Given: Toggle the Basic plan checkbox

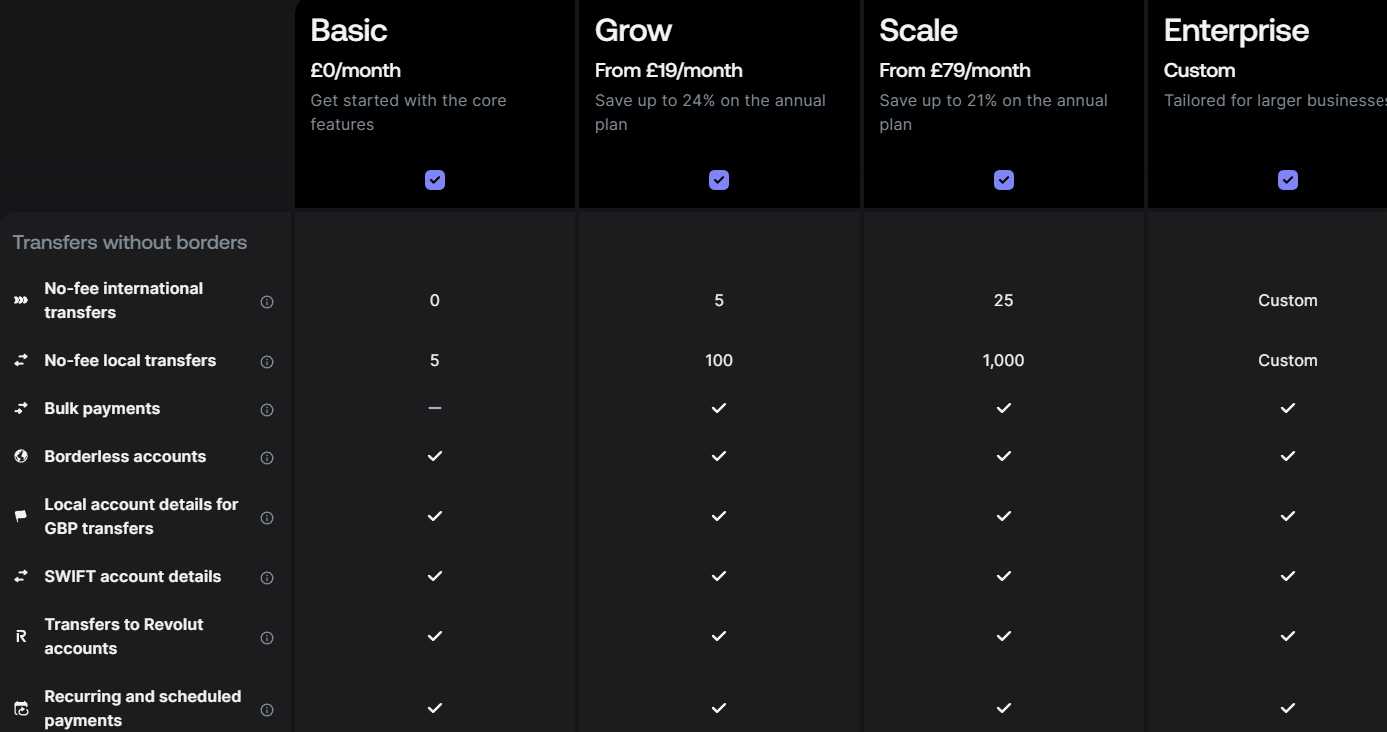Looking at the screenshot, I should tap(435, 180).
